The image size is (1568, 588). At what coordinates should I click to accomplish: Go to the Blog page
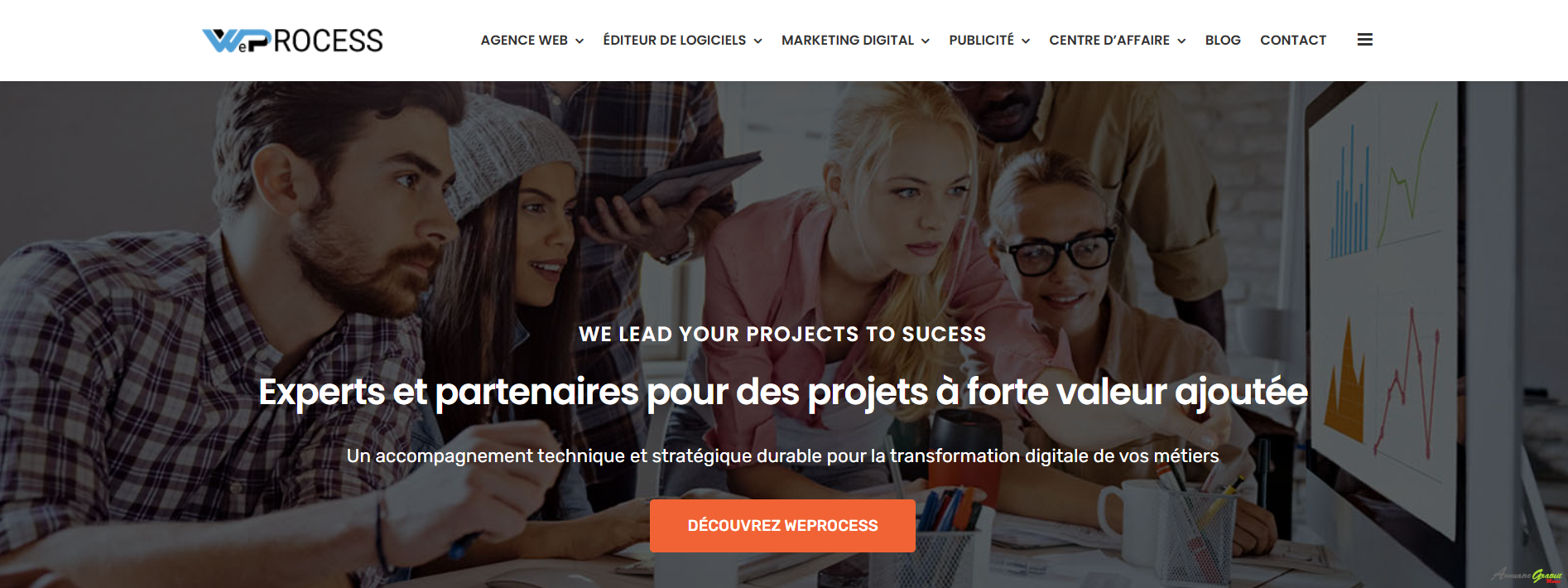(x=1223, y=40)
